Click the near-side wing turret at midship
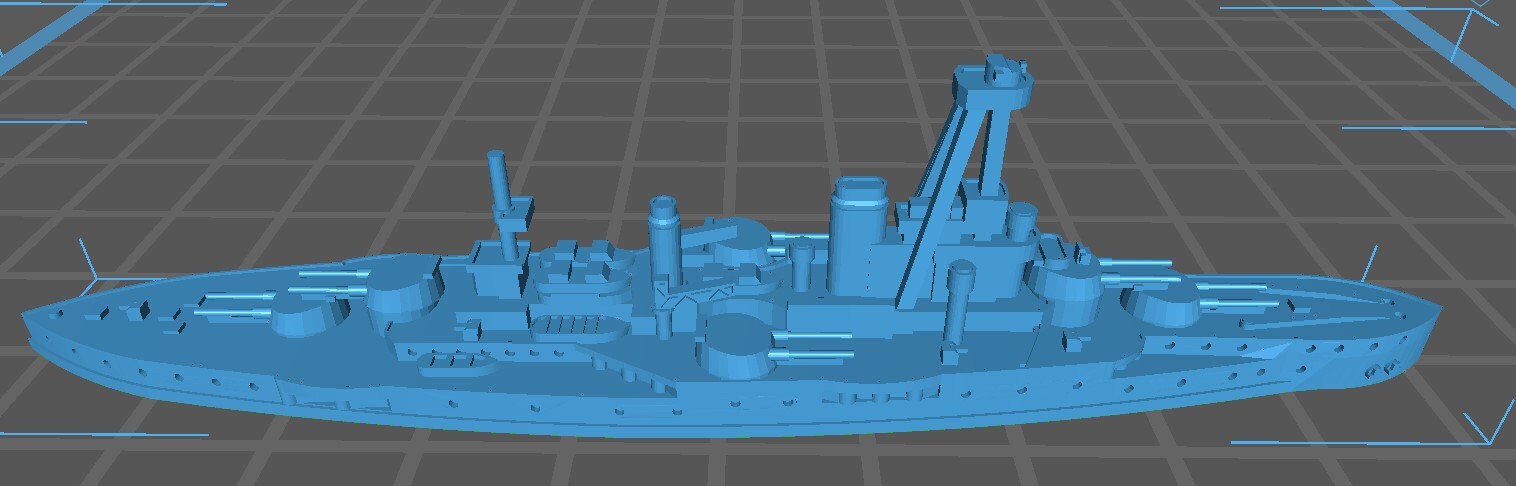Image resolution: width=1516 pixels, height=486 pixels. coord(741,345)
